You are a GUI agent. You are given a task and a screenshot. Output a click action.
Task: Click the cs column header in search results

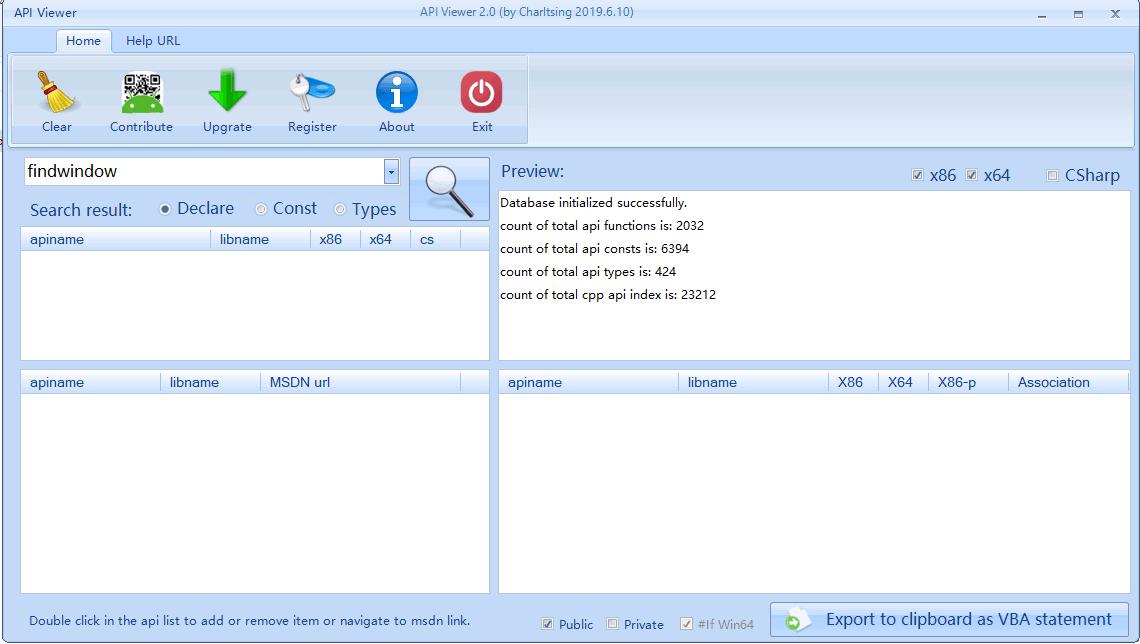(x=435, y=240)
